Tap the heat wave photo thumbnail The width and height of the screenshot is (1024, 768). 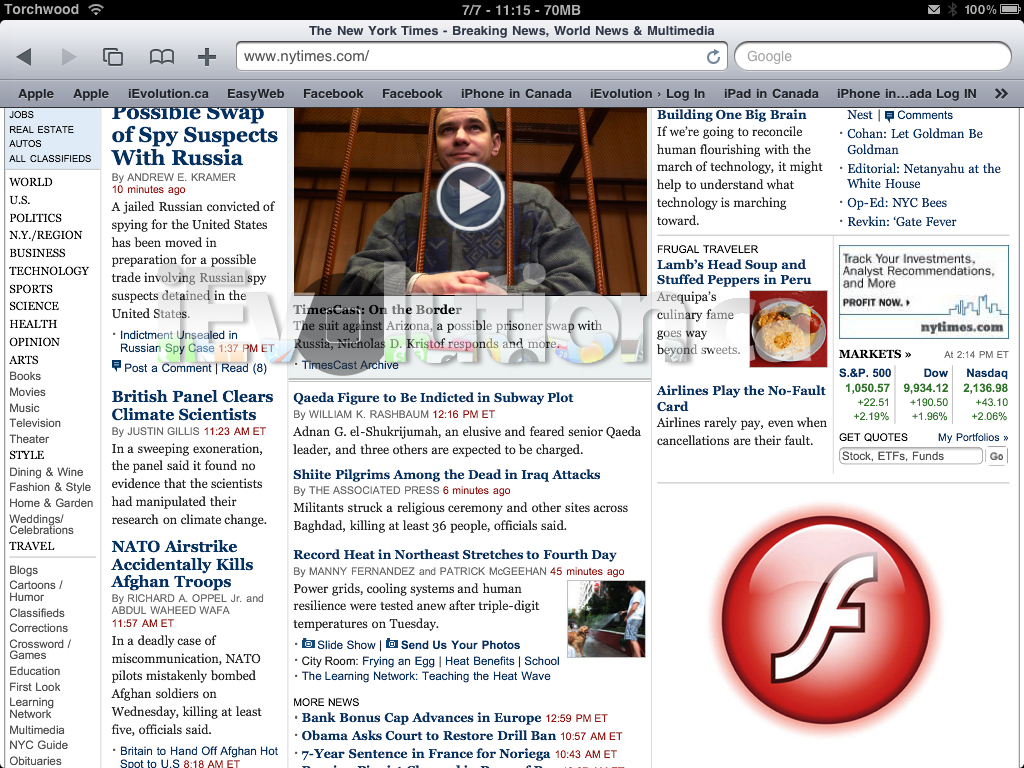(606, 618)
